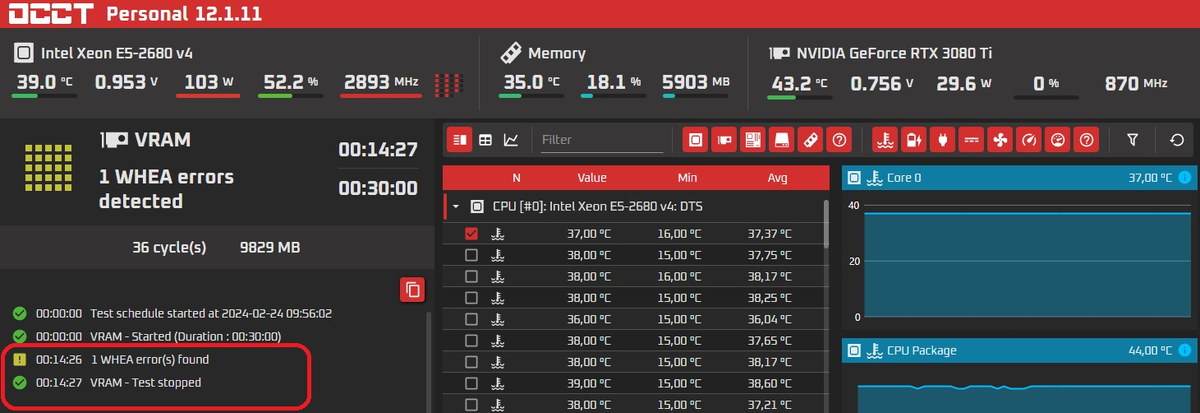Click the 00:14:27 elapsed time readout

(377, 150)
